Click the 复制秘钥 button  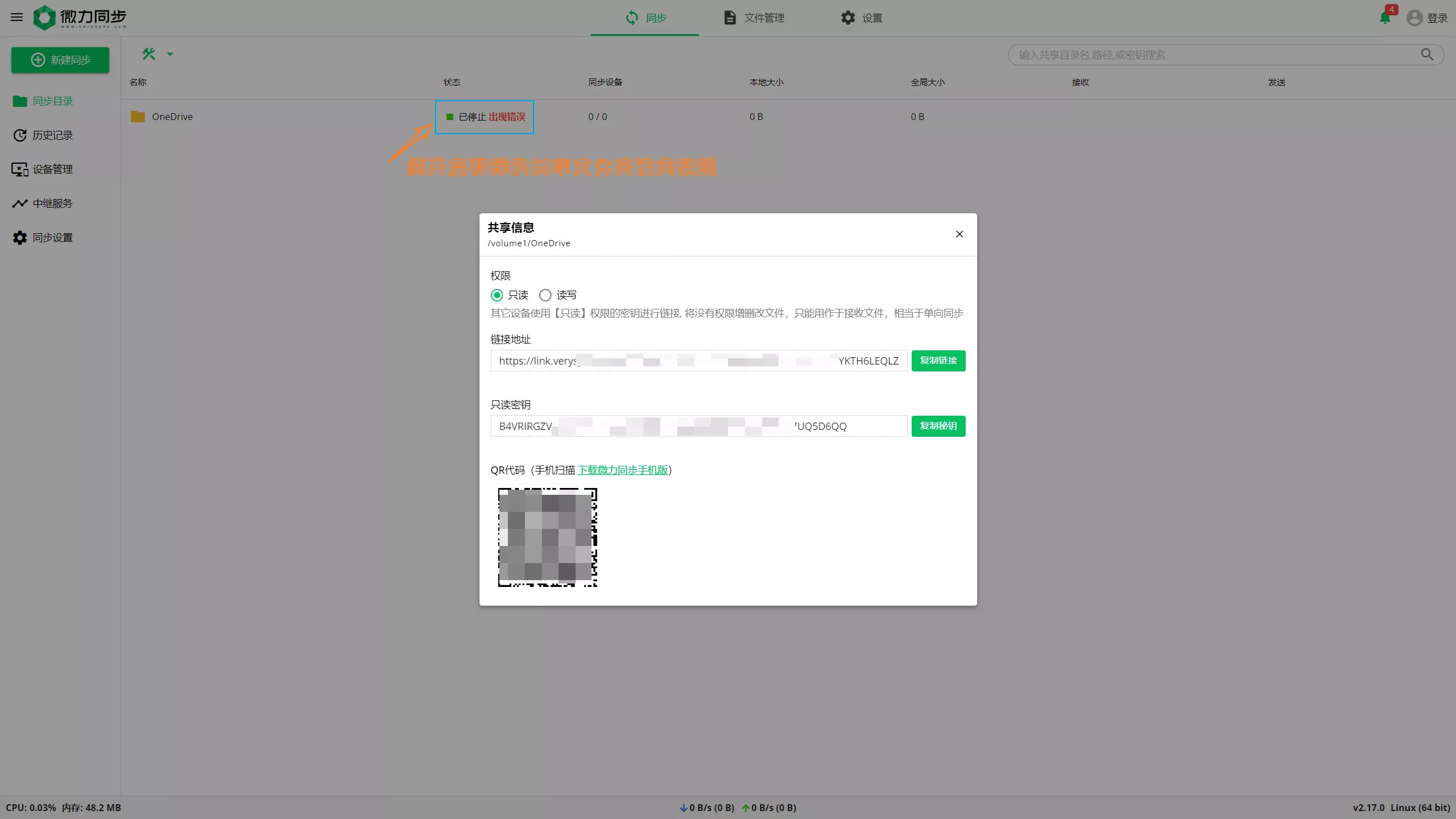coord(938,426)
